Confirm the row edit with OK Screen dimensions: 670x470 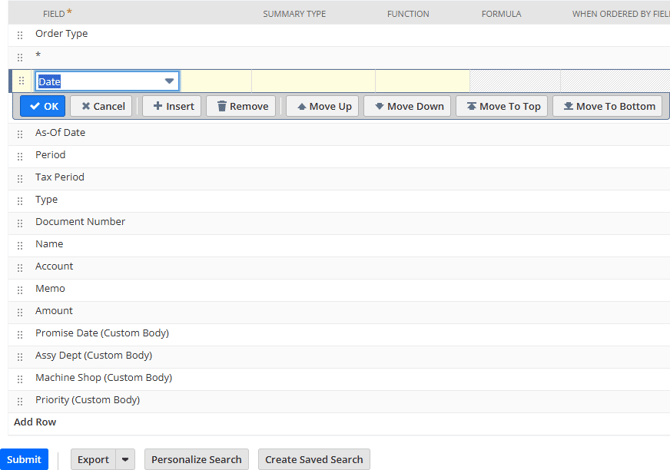[43, 106]
